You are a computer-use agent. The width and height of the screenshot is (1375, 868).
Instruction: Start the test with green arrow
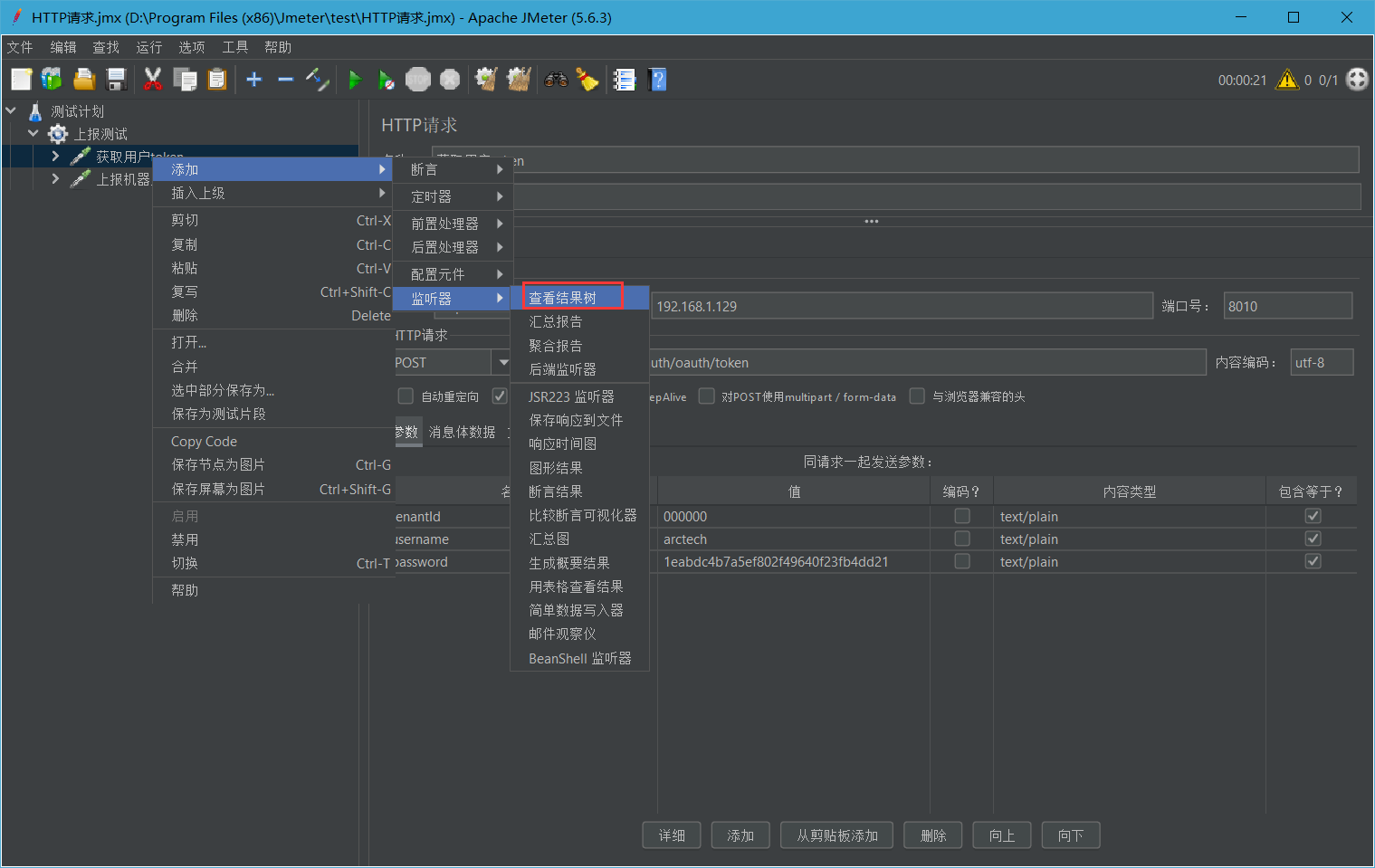[355, 80]
